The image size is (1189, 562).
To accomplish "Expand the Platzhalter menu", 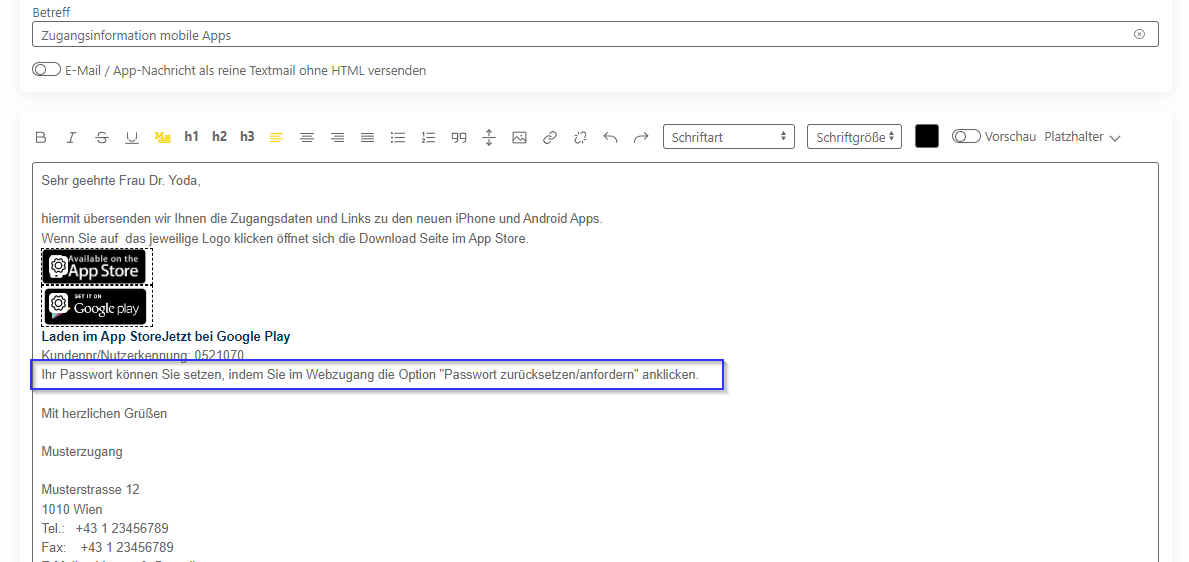I will pyautogui.click(x=1082, y=137).
